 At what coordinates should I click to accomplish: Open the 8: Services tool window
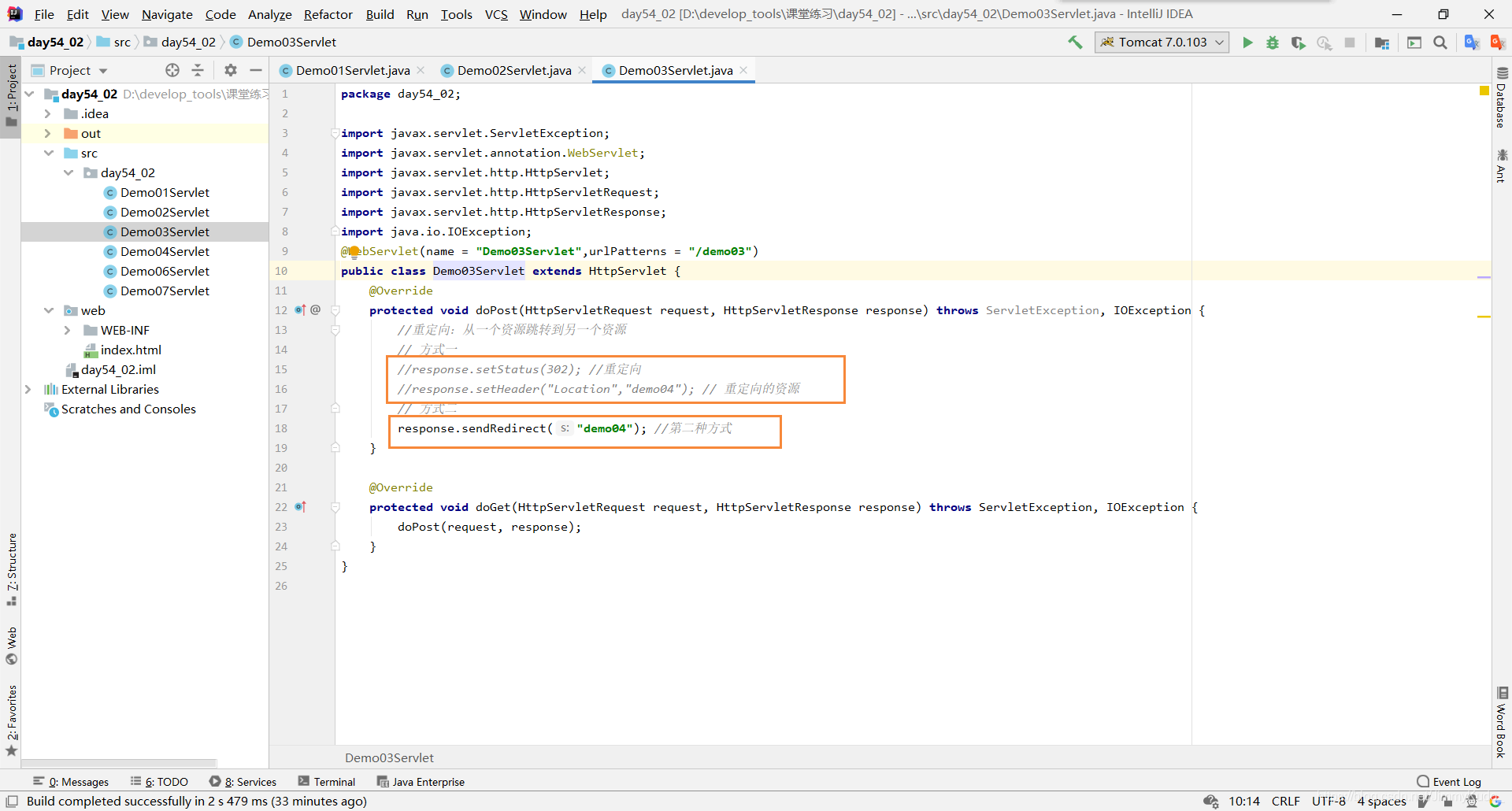[243, 782]
